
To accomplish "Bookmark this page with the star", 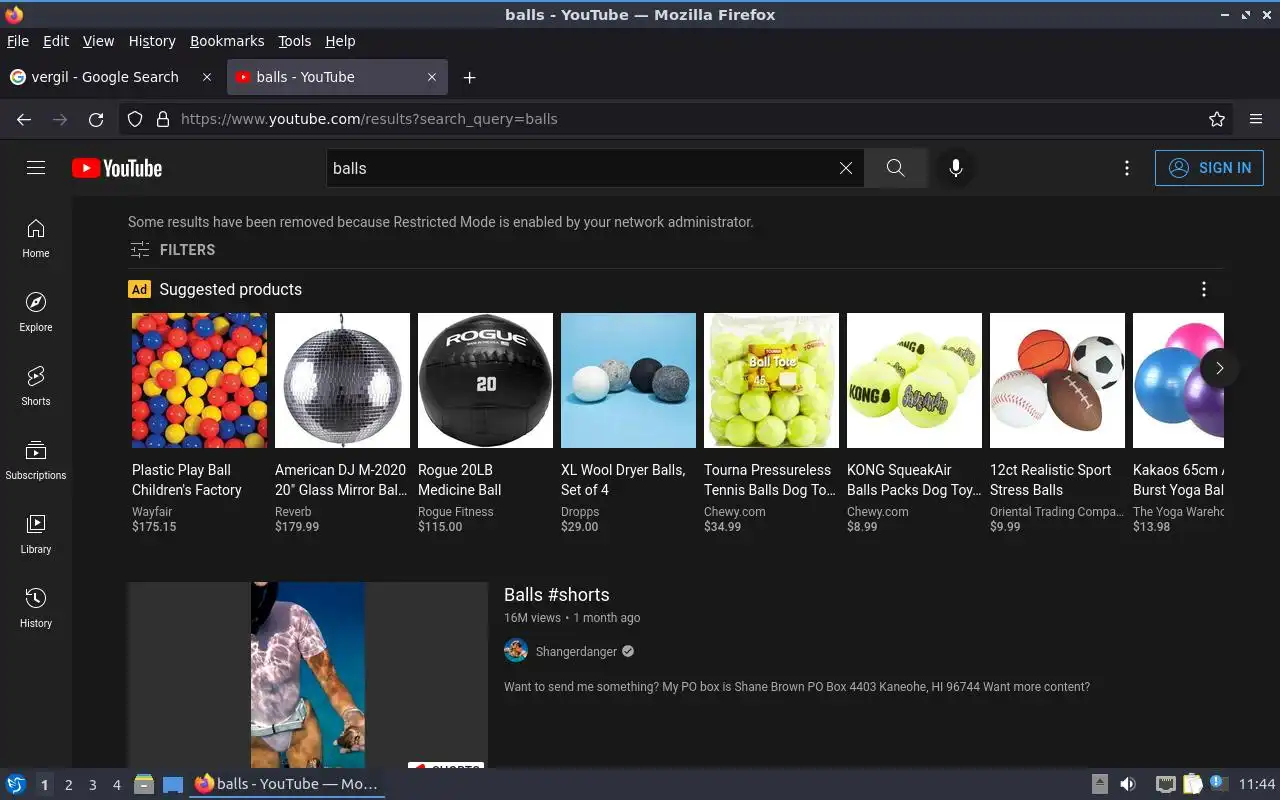I will (1217, 119).
